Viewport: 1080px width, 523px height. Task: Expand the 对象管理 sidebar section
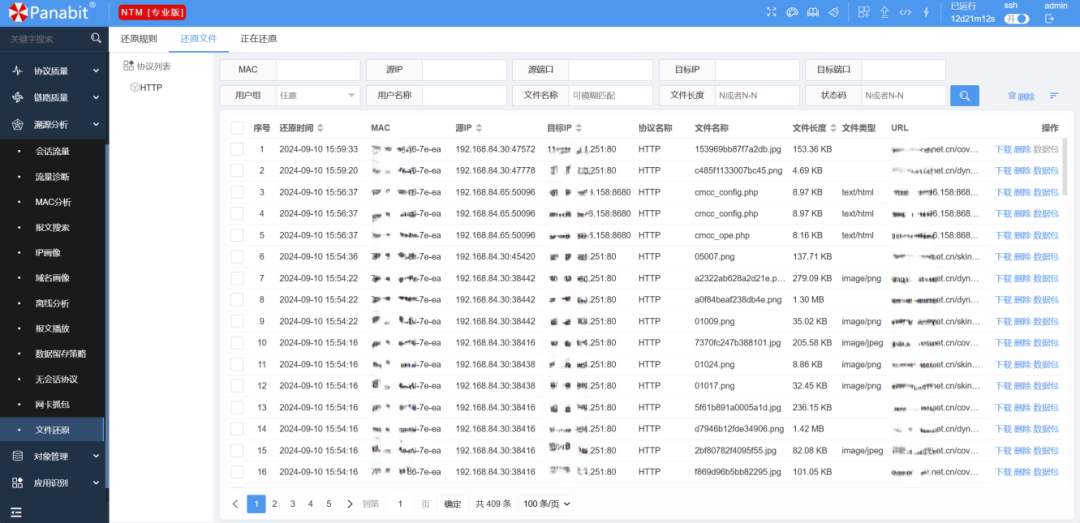click(x=96, y=456)
